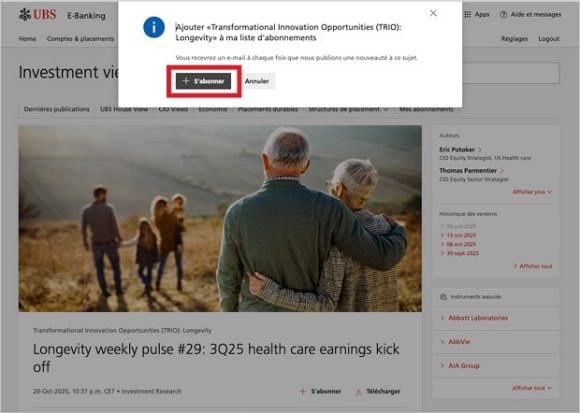
Task: Click the UBS logo
Action: 37,15
